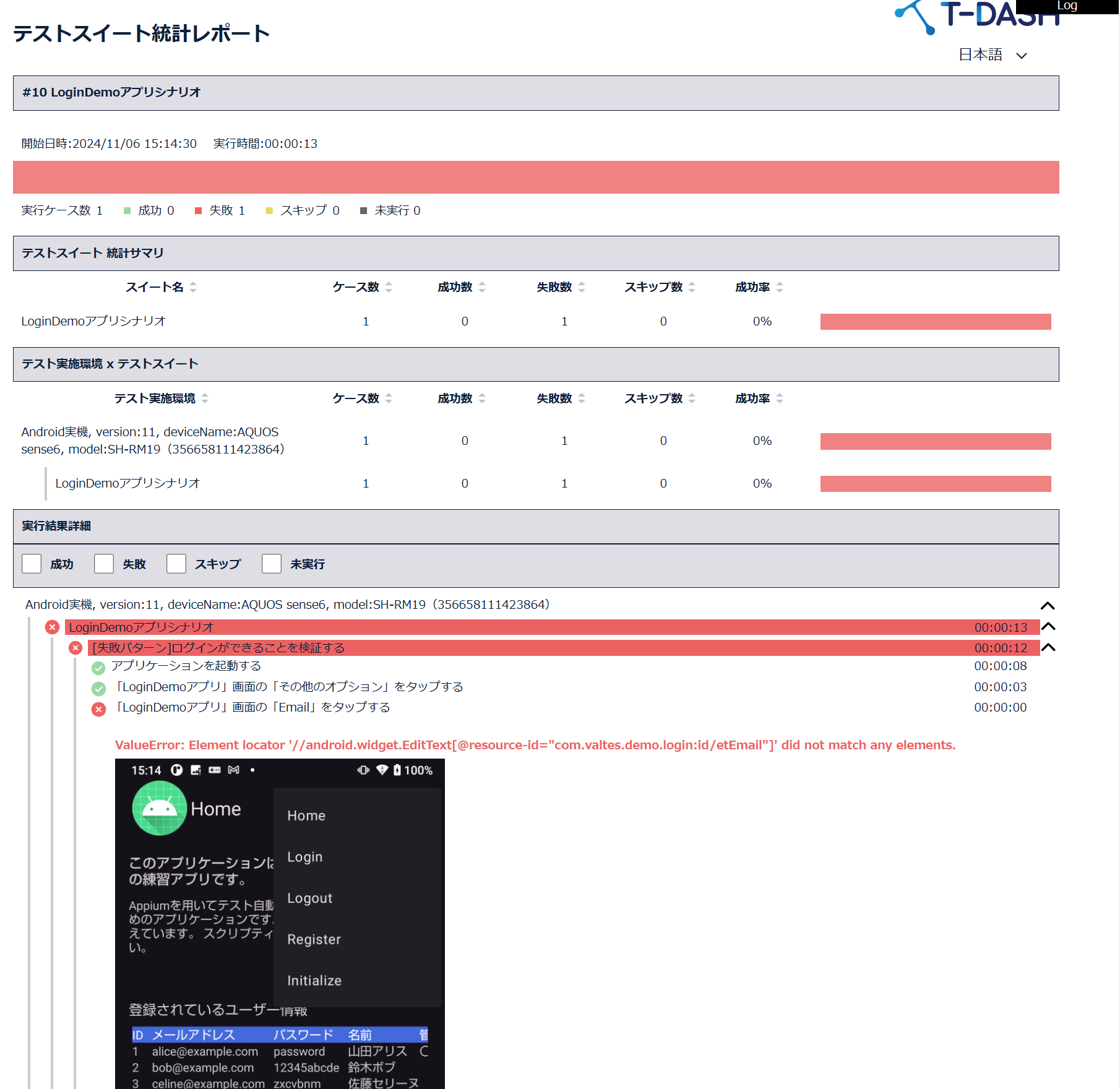
Task: Open the failure screenshot of the Android app
Action: pos(280,922)
